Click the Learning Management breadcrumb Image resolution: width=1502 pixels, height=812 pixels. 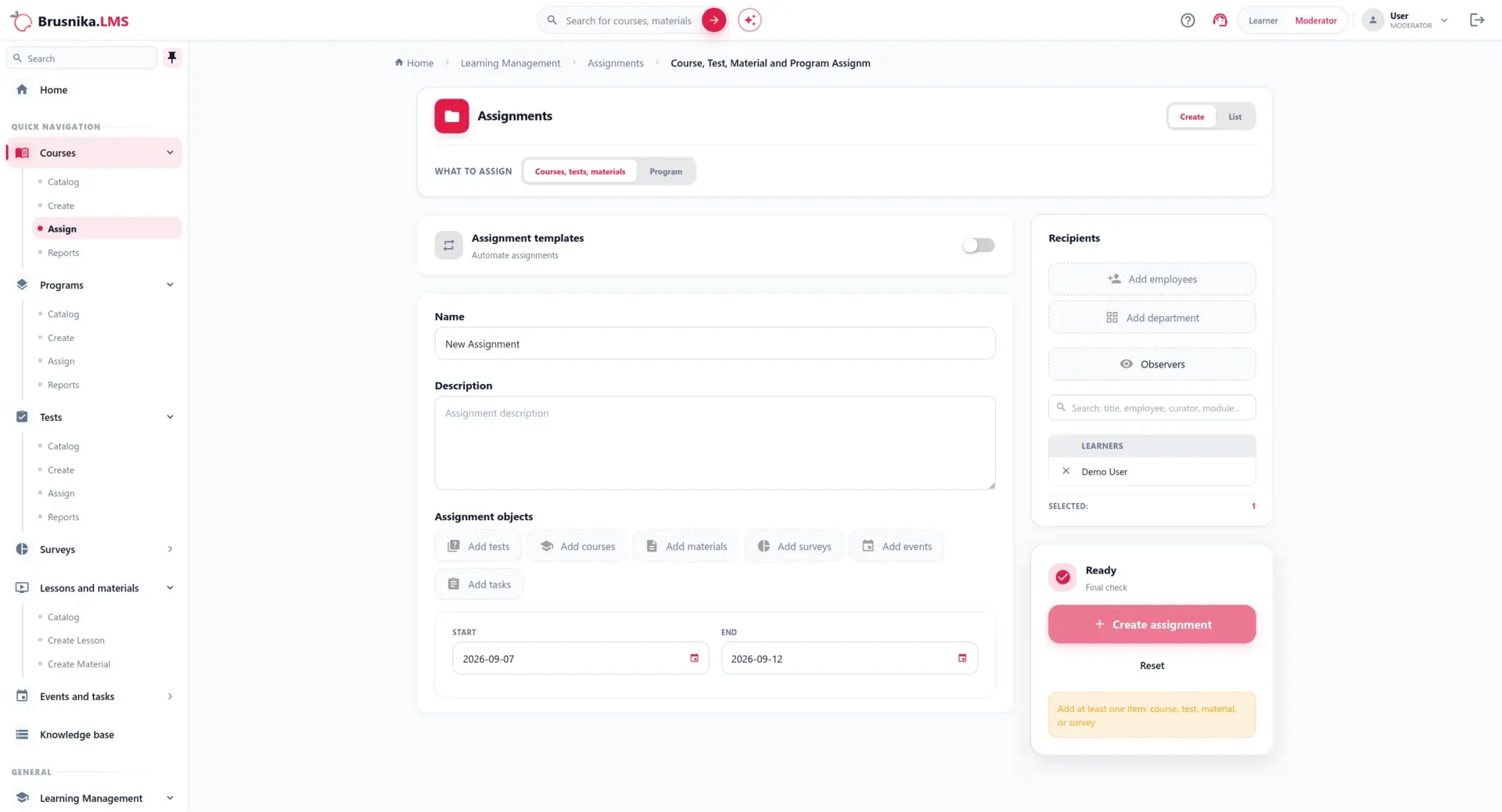tap(510, 63)
